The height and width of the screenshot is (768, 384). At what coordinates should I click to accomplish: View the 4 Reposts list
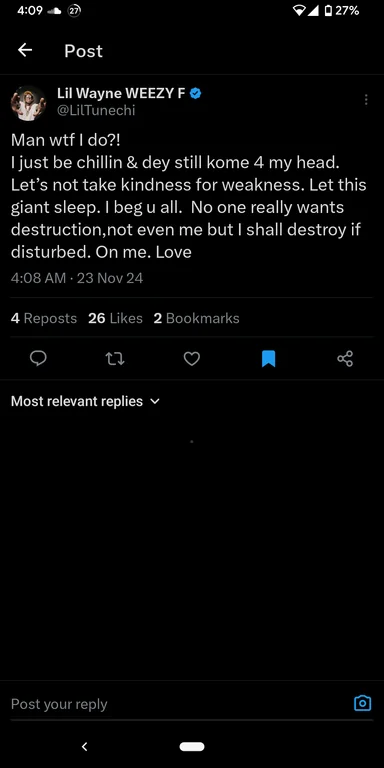coord(44,318)
